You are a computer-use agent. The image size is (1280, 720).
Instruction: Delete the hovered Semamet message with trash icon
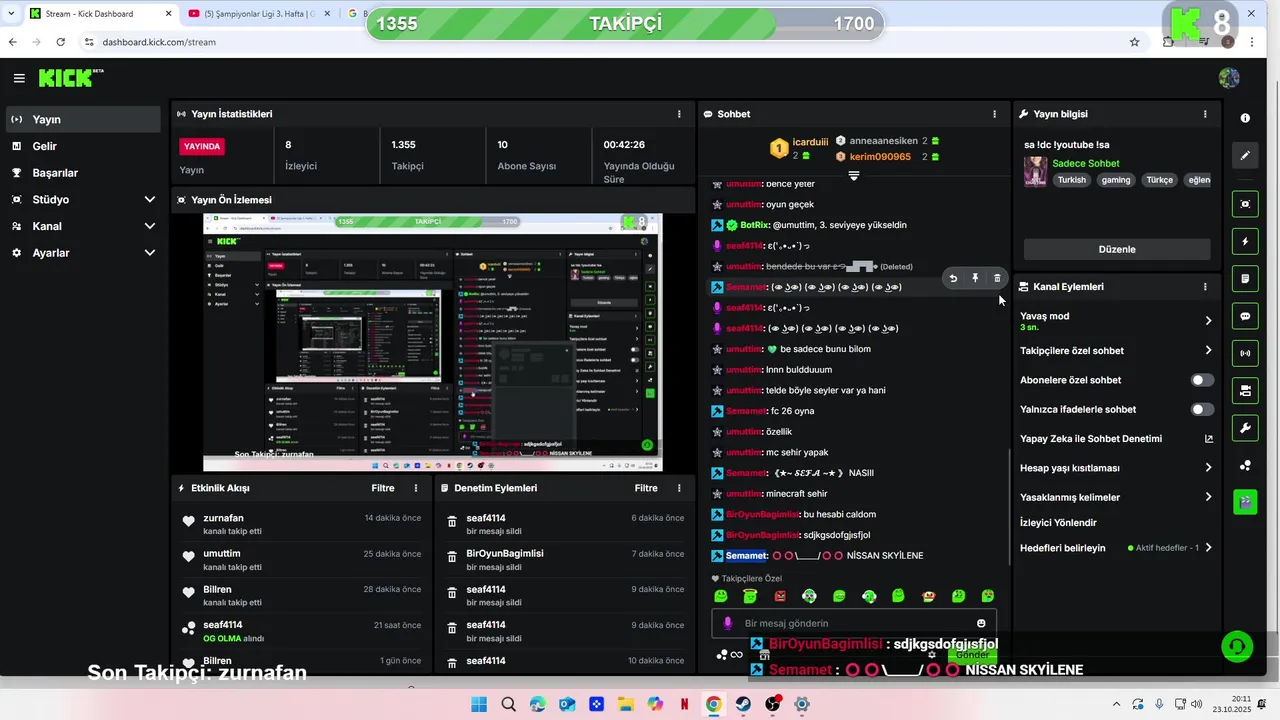tap(997, 278)
